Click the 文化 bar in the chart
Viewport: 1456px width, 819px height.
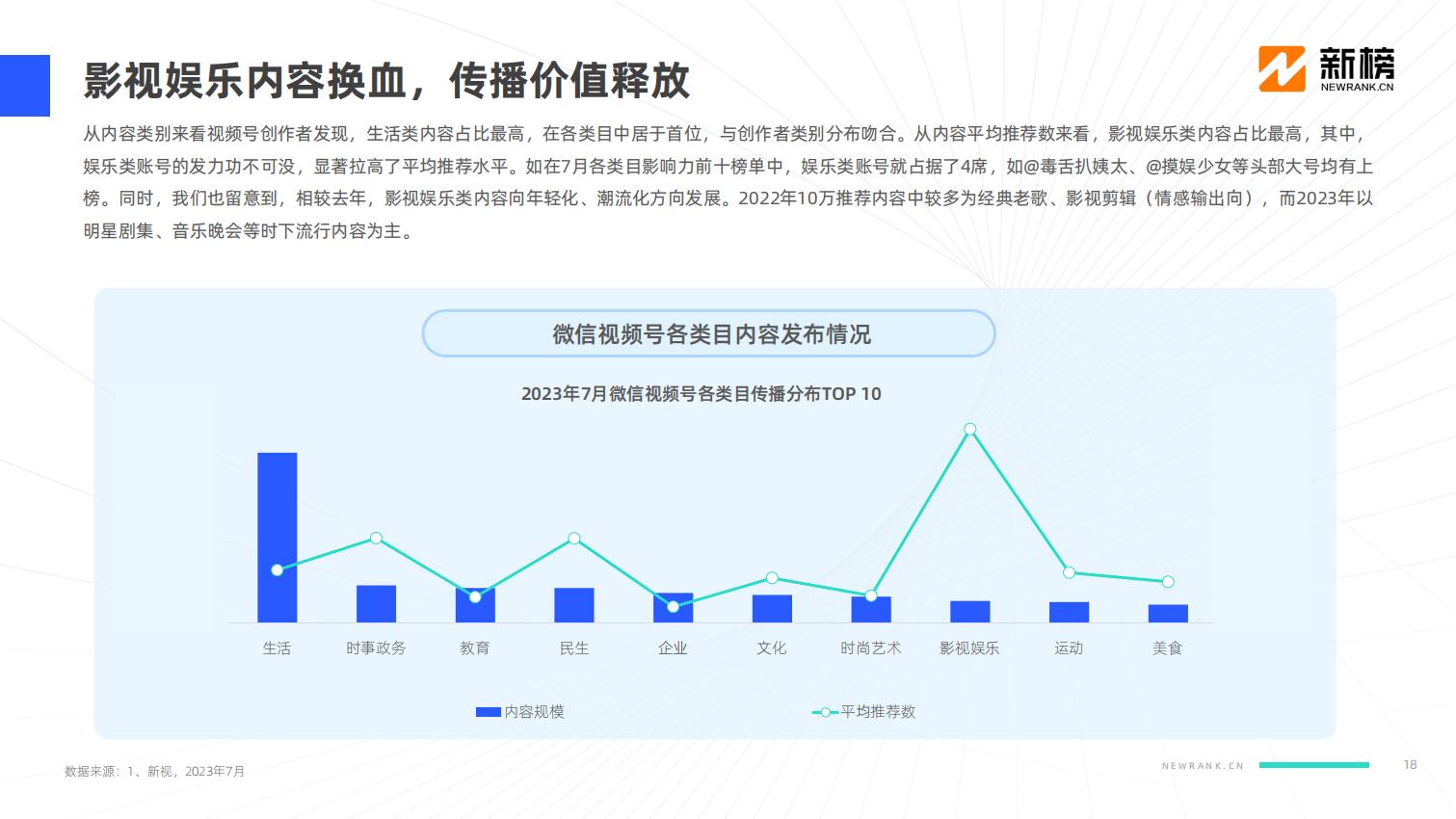(772, 609)
